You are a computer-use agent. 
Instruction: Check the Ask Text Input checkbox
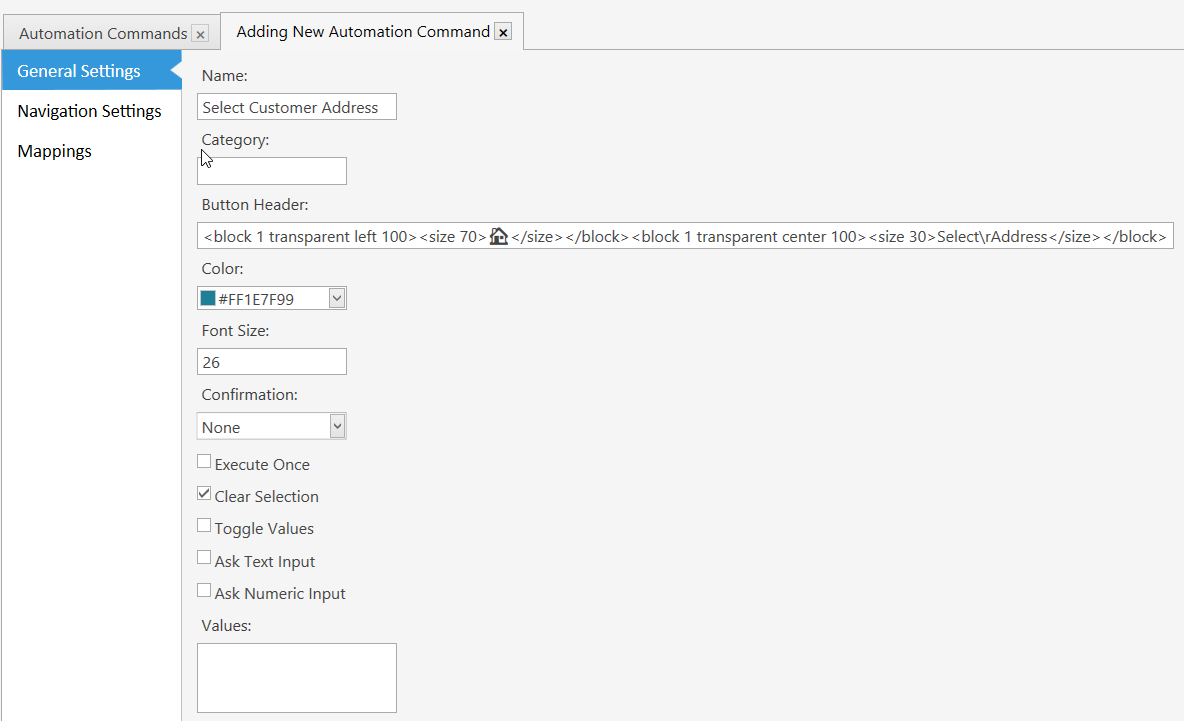[x=204, y=558]
